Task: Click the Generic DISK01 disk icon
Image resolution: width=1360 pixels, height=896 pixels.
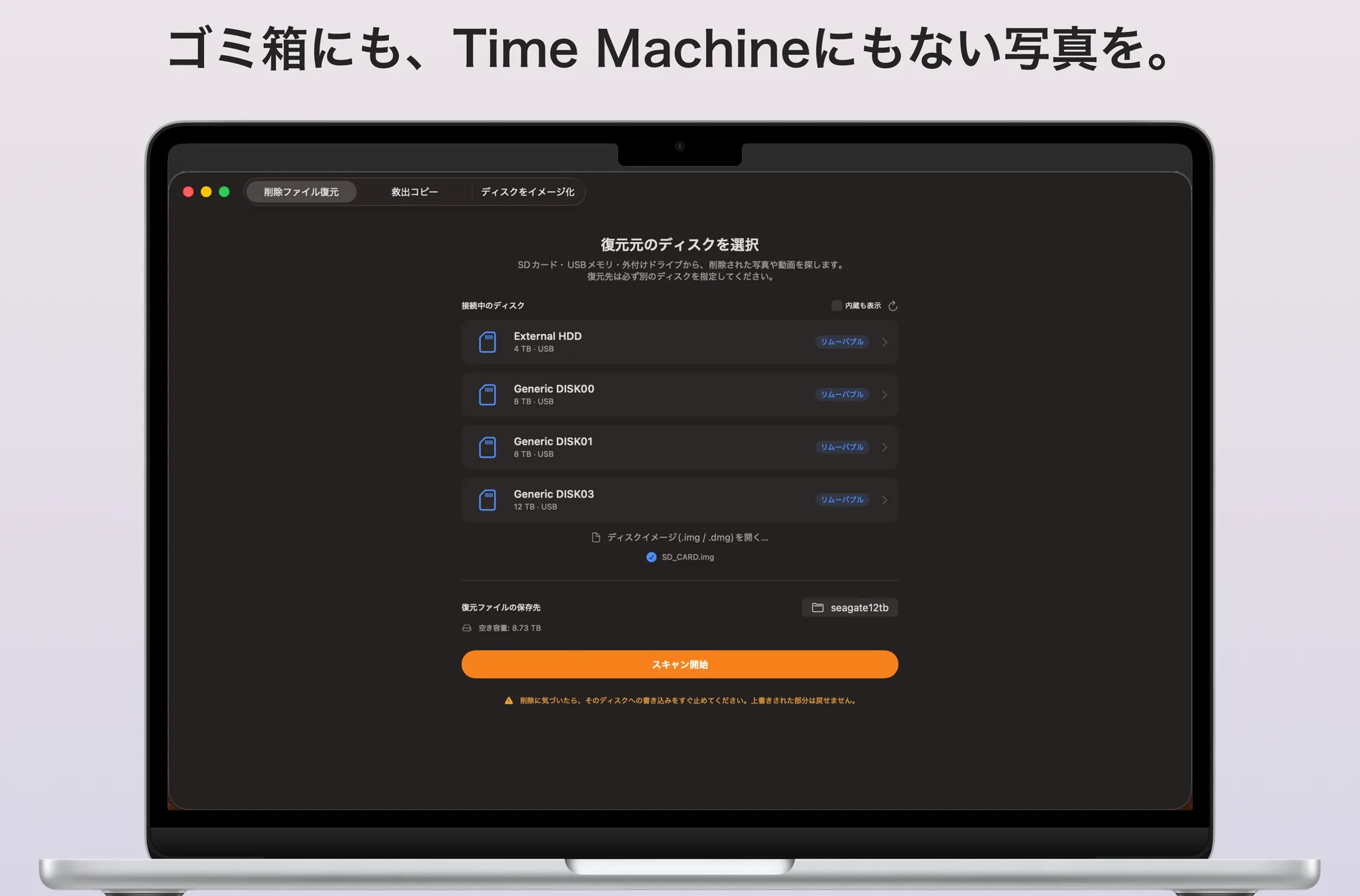Action: pos(488,447)
